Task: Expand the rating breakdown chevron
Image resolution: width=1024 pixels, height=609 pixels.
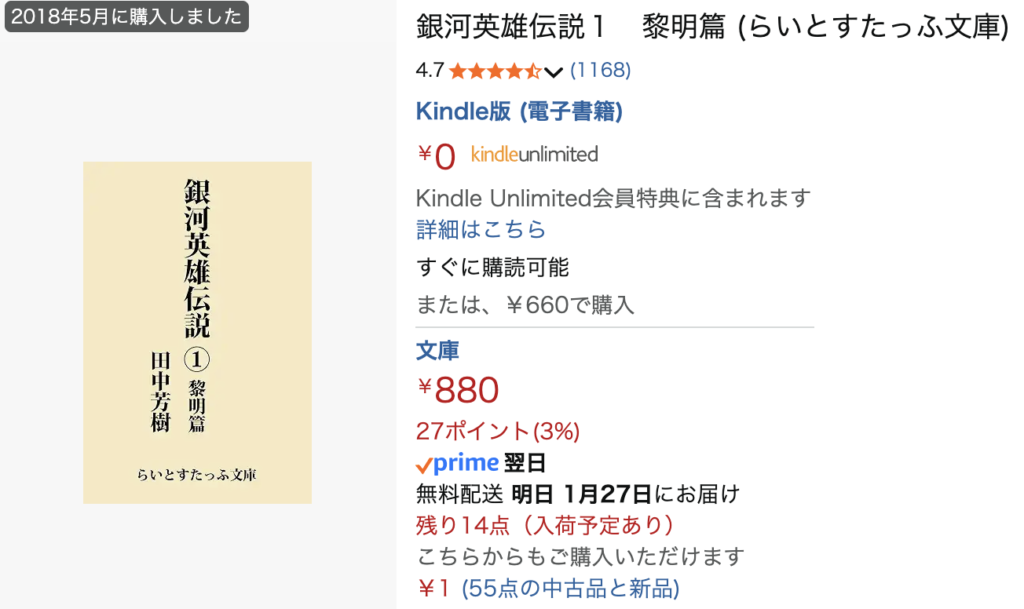Action: tap(553, 71)
